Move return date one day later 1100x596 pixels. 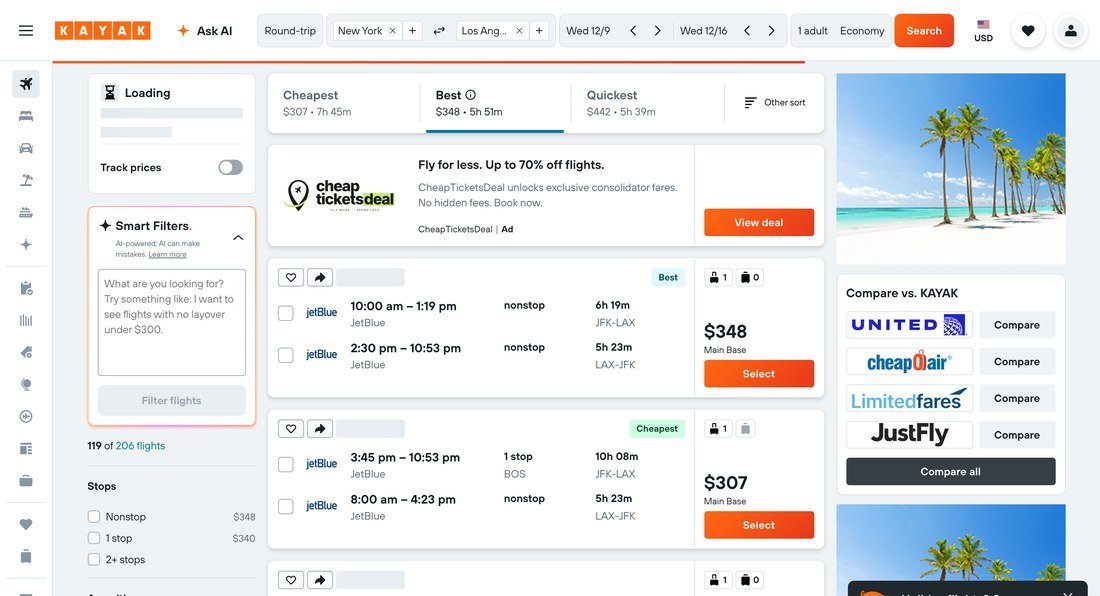[x=771, y=31]
